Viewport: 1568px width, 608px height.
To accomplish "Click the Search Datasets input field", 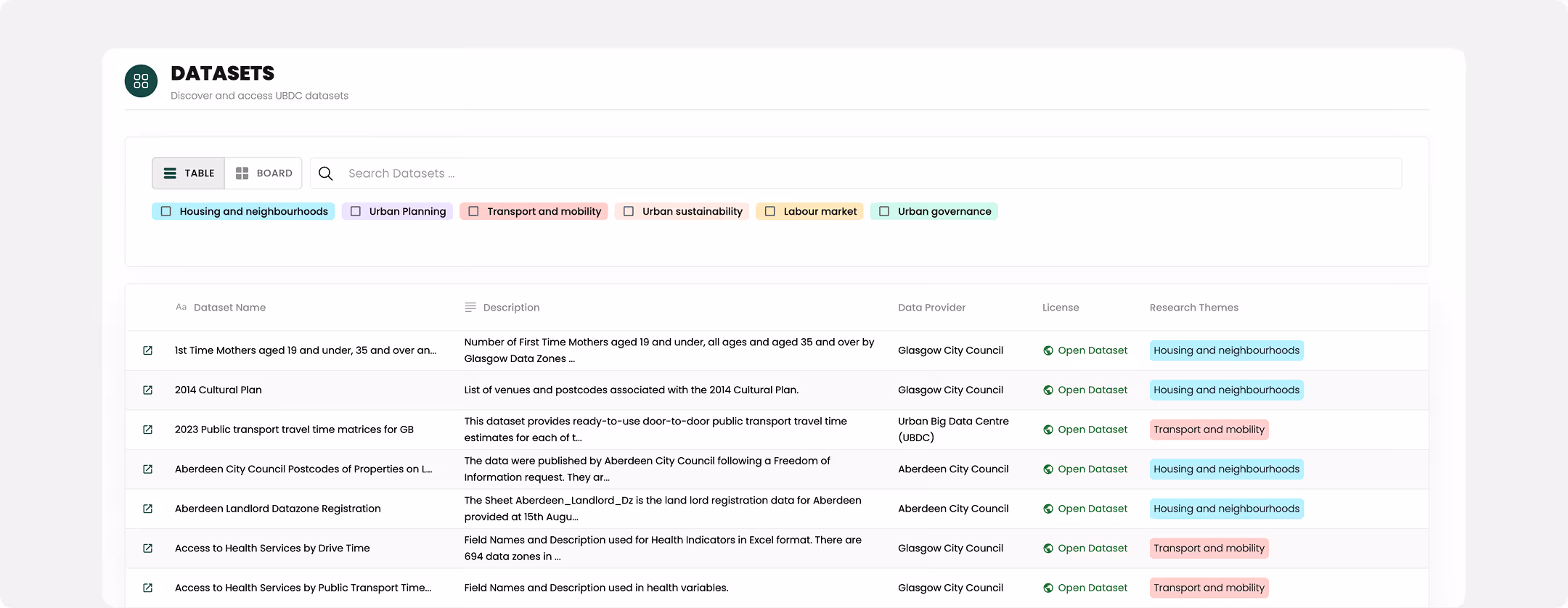I will pos(856,173).
